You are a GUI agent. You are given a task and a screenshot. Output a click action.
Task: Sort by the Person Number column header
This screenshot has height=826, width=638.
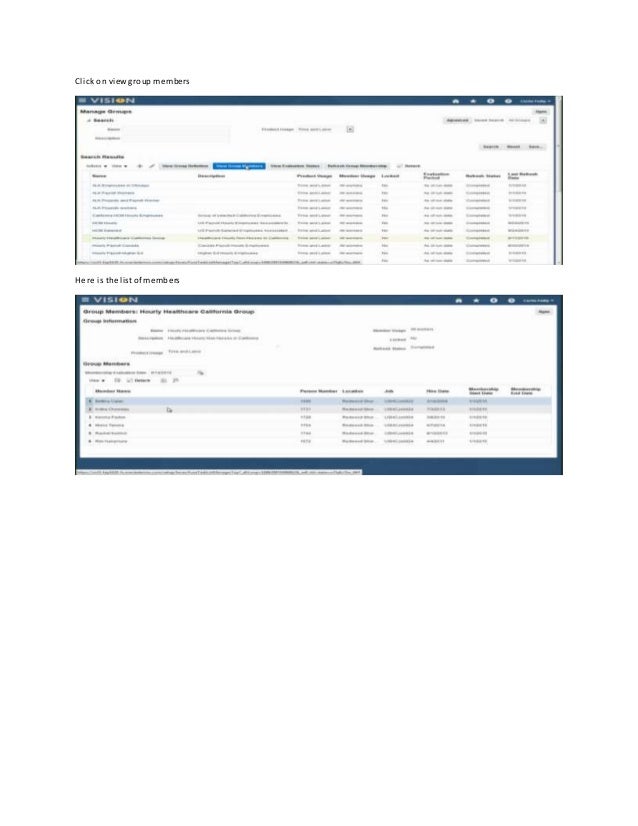(x=319, y=391)
